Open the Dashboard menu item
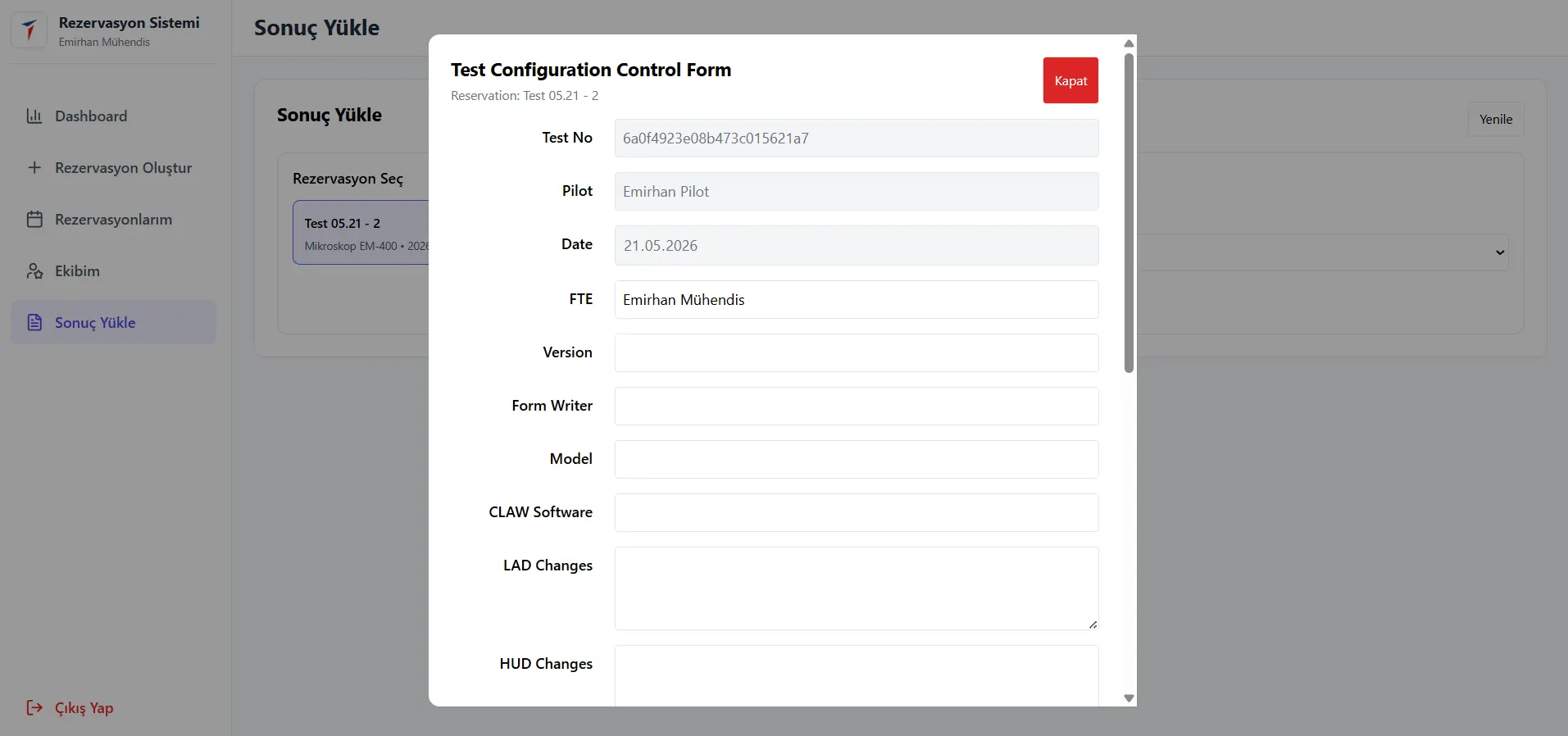Image resolution: width=1568 pixels, height=736 pixels. point(114,116)
